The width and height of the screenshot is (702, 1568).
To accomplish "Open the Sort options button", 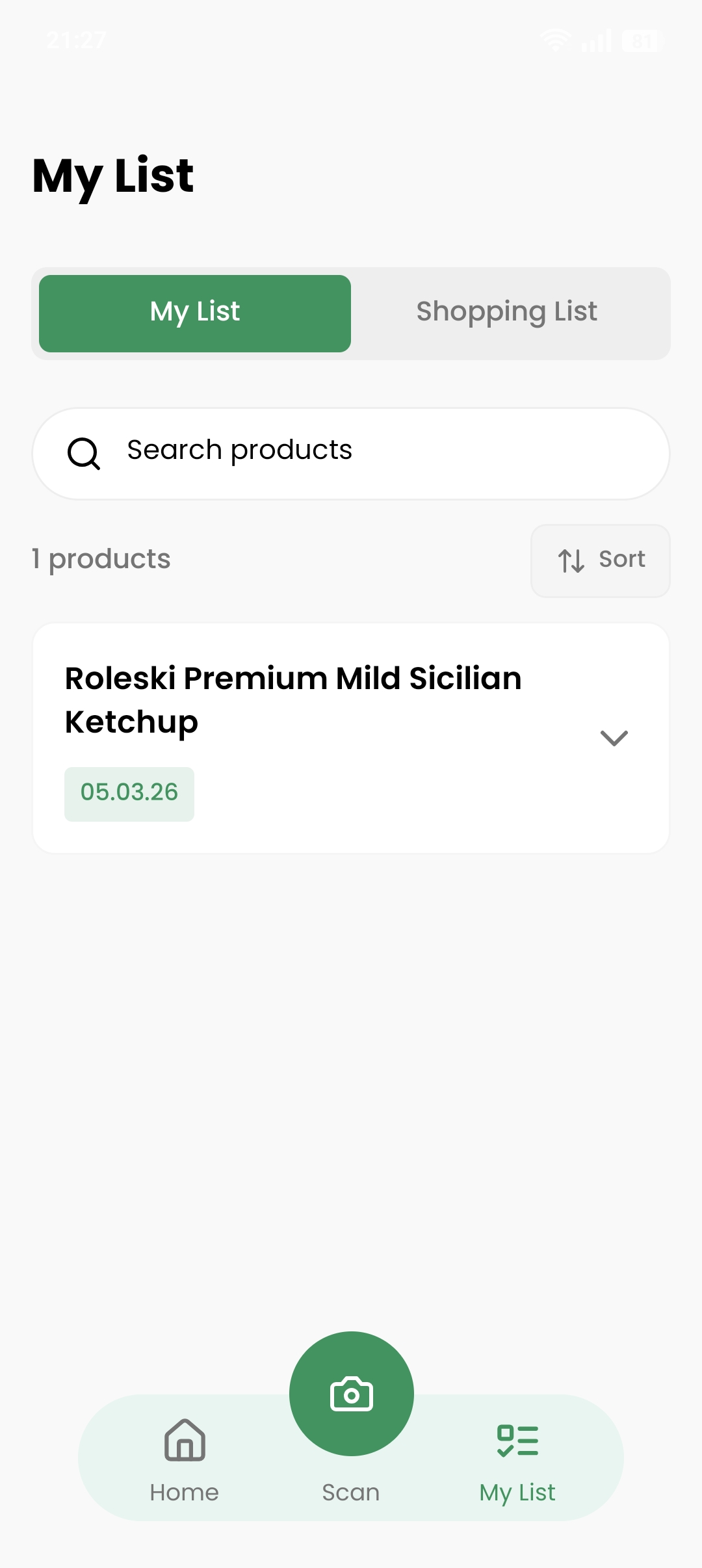I will pyautogui.click(x=601, y=560).
